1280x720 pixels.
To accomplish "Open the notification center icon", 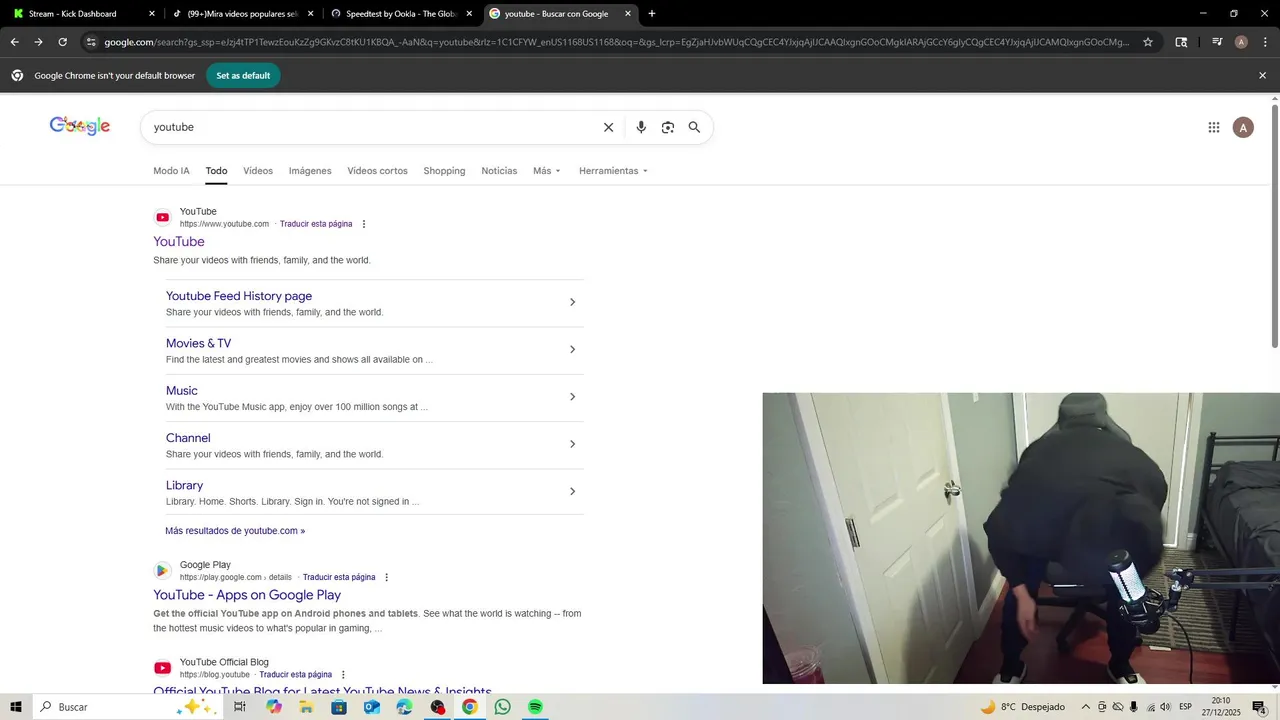I will (1259, 707).
